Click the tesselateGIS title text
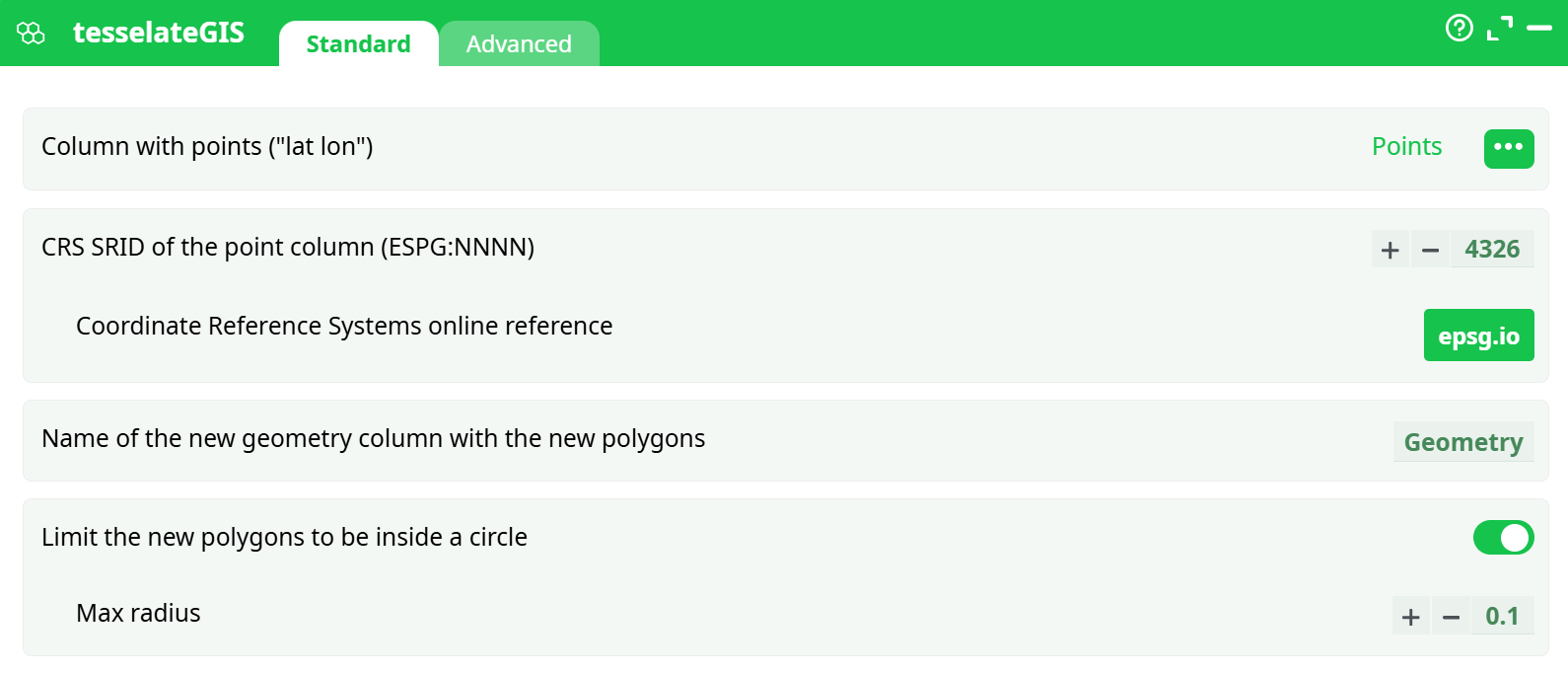Screen dimensions: 1568x673 (159, 33)
